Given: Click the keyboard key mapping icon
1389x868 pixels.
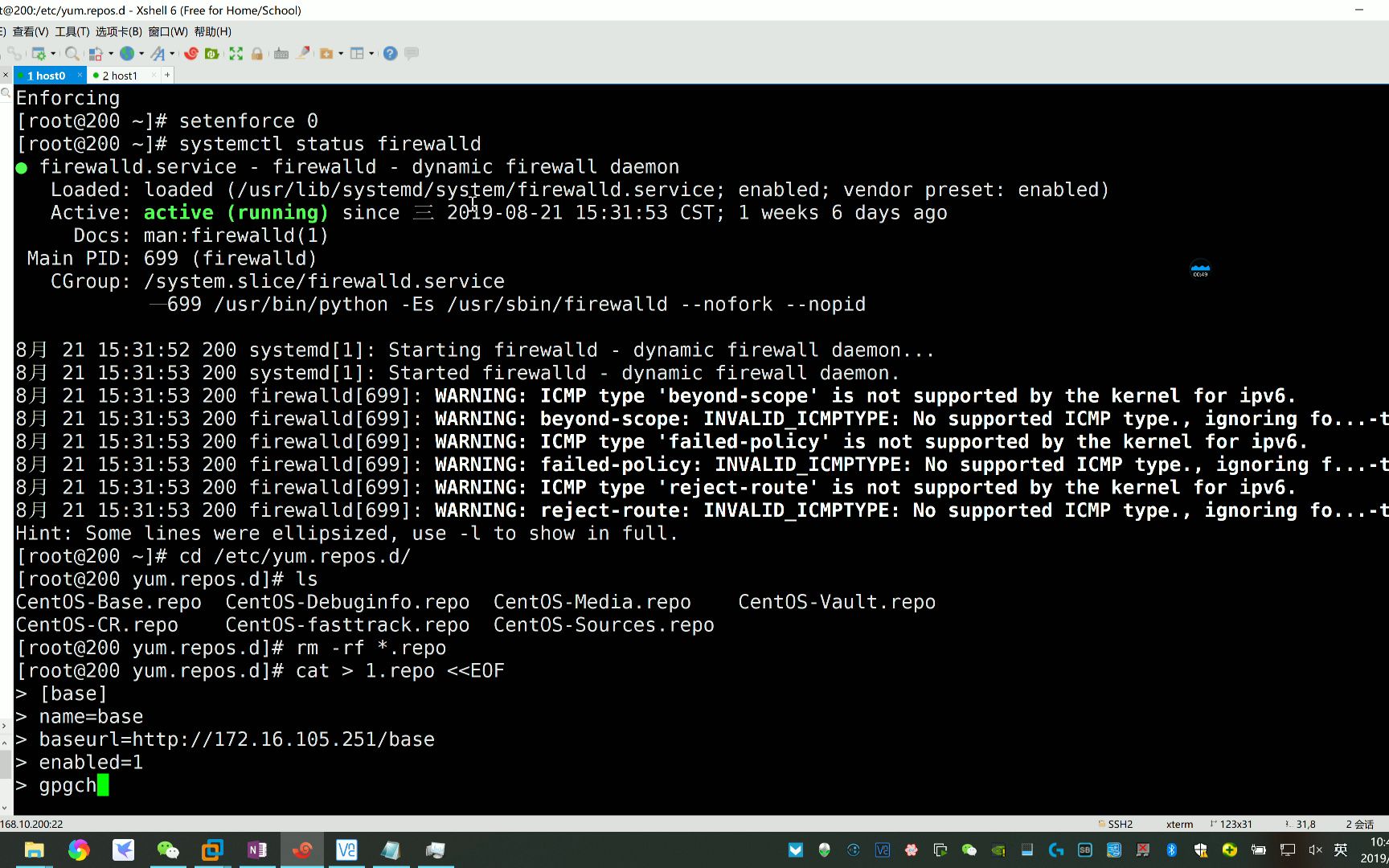Looking at the screenshot, I should [x=281, y=54].
